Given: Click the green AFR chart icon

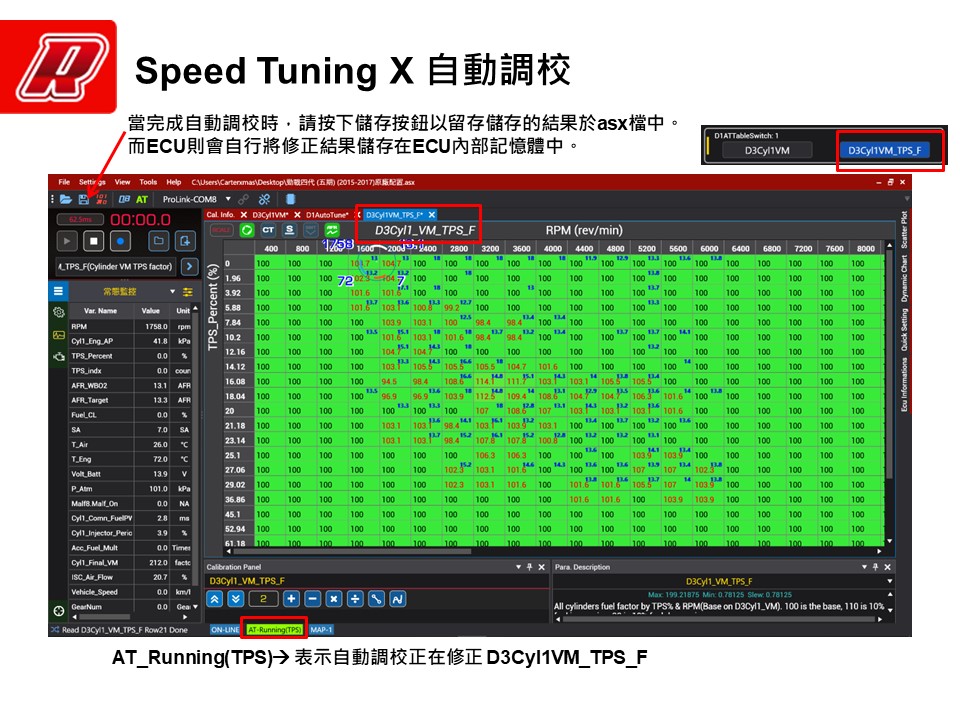Looking at the screenshot, I should [x=332, y=230].
